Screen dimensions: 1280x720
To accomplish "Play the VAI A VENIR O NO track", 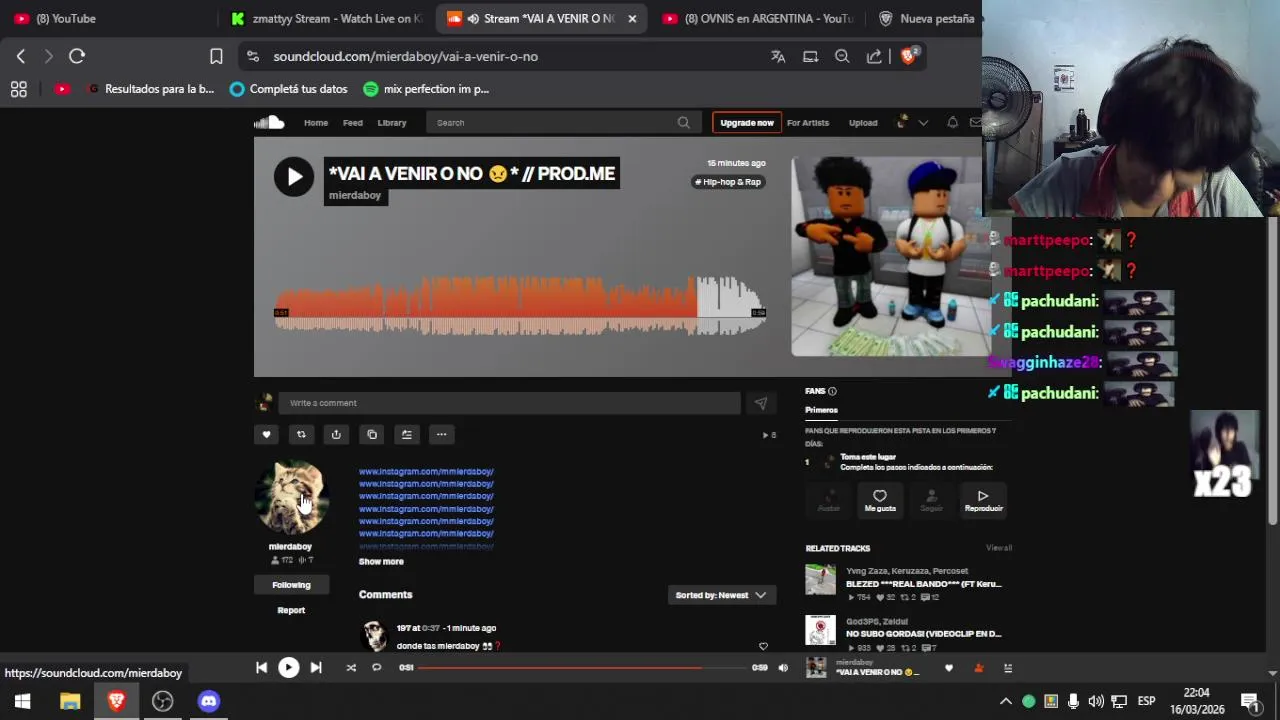I will [x=294, y=177].
